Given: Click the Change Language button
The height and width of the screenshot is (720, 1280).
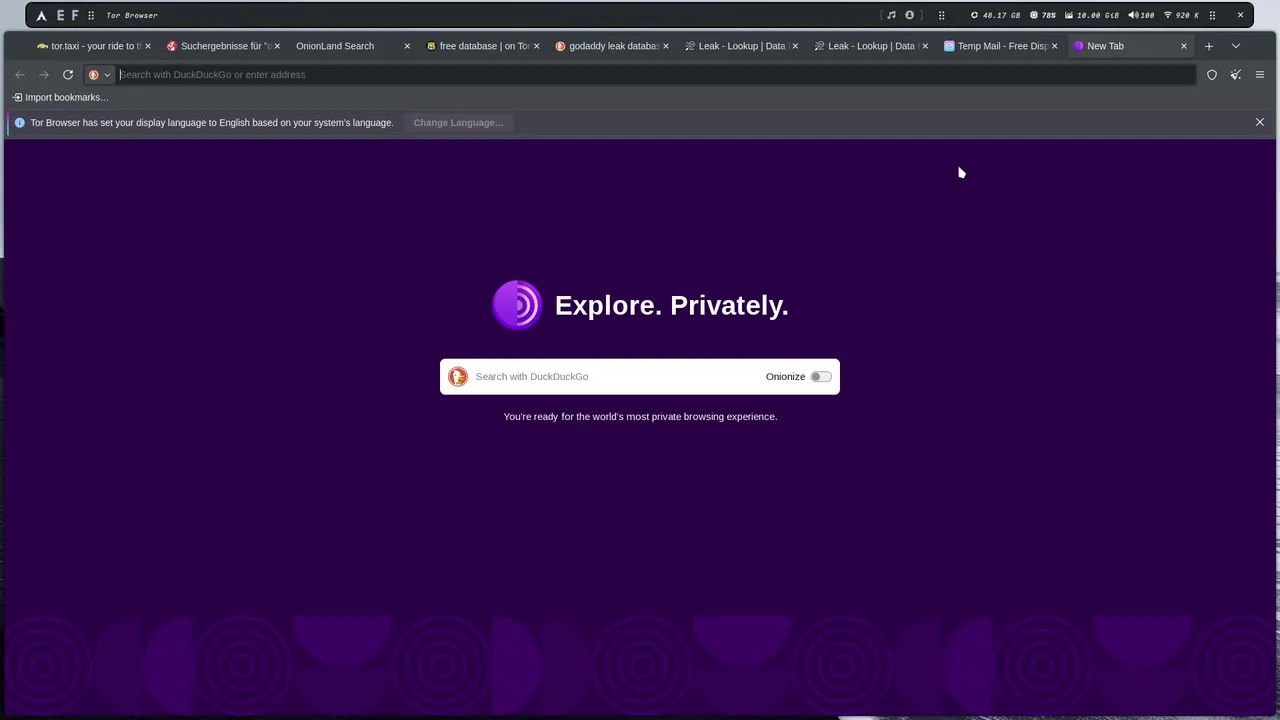Looking at the screenshot, I should click(458, 123).
